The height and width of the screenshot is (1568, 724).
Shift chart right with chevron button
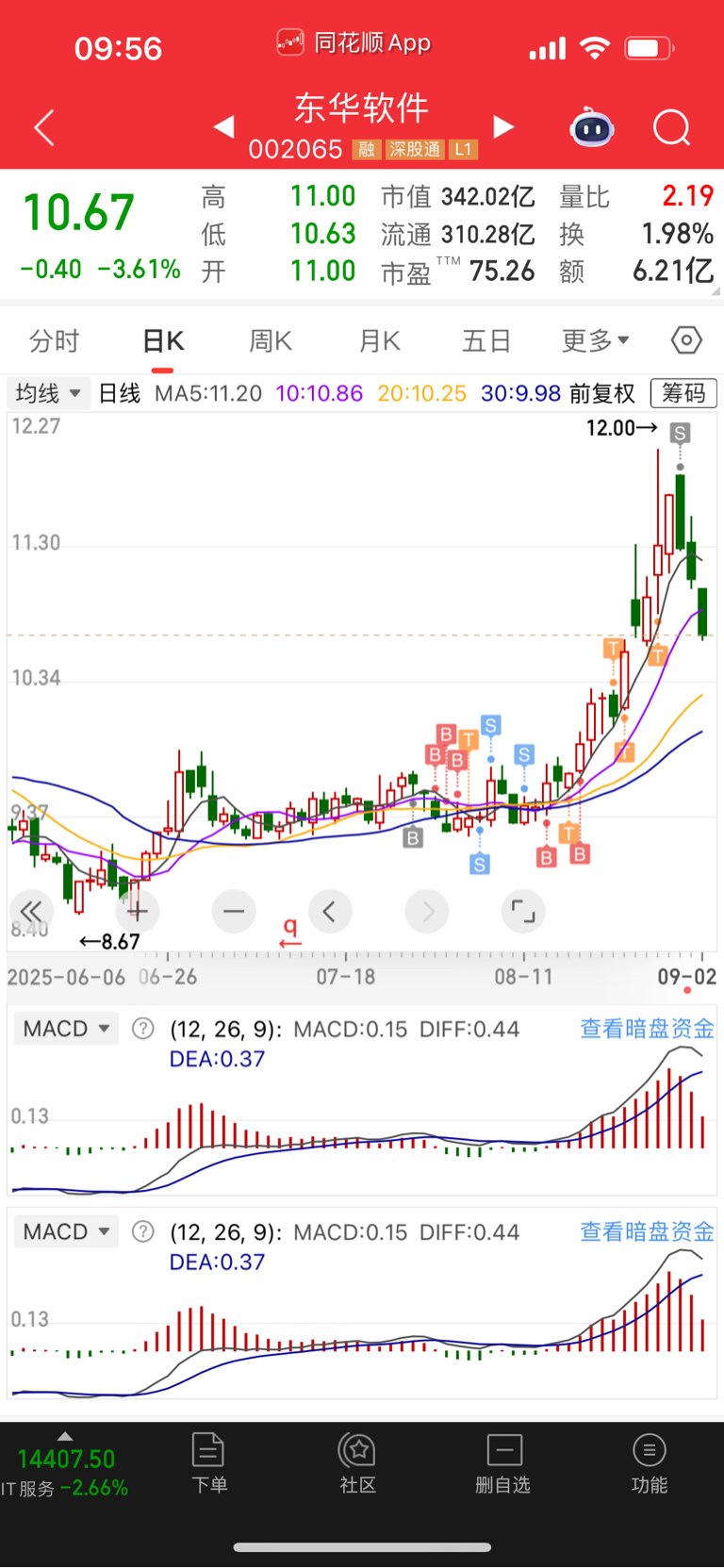coord(427,911)
